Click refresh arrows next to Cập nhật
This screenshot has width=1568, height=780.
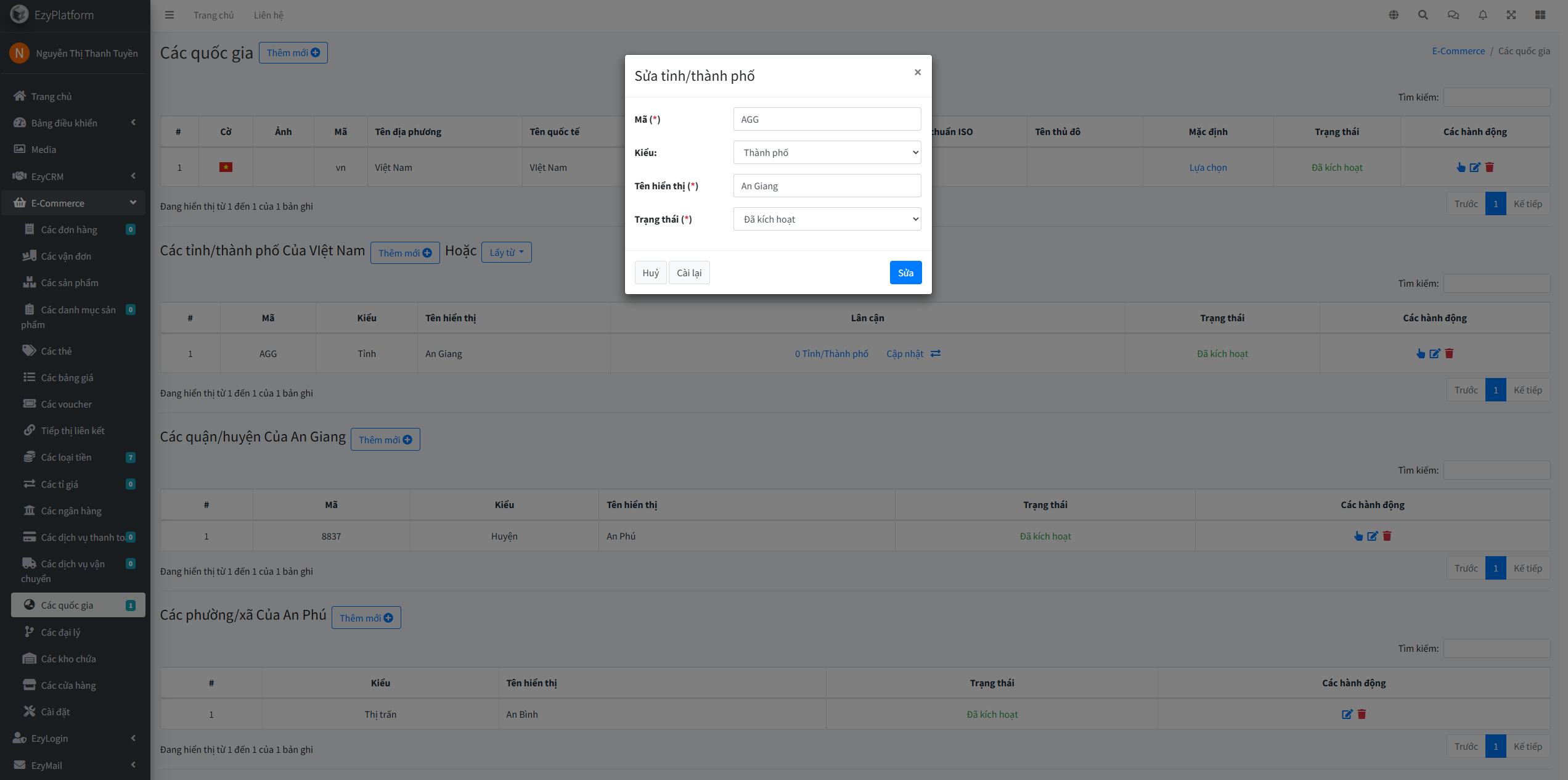[936, 353]
